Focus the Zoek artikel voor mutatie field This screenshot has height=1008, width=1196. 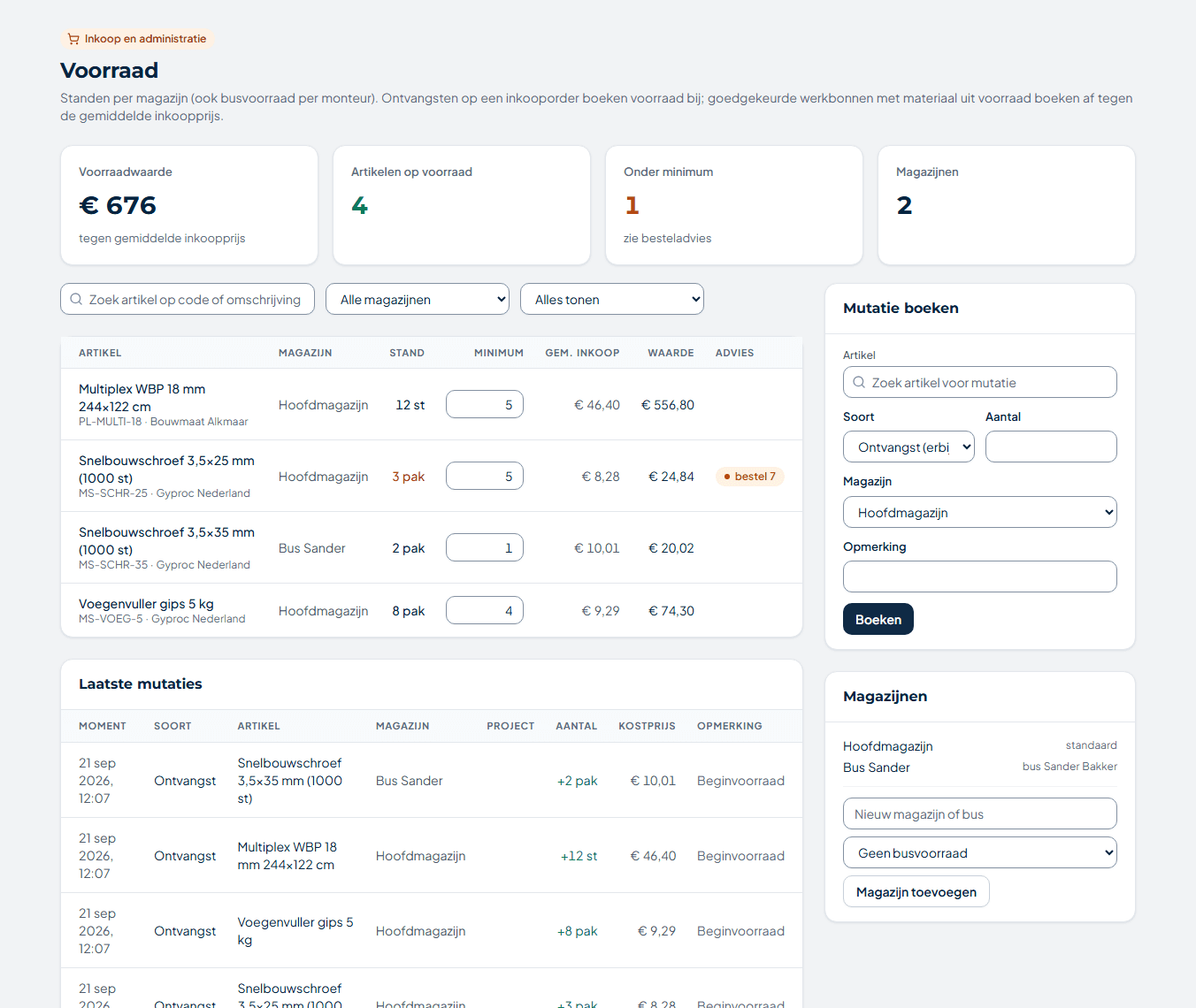click(980, 382)
